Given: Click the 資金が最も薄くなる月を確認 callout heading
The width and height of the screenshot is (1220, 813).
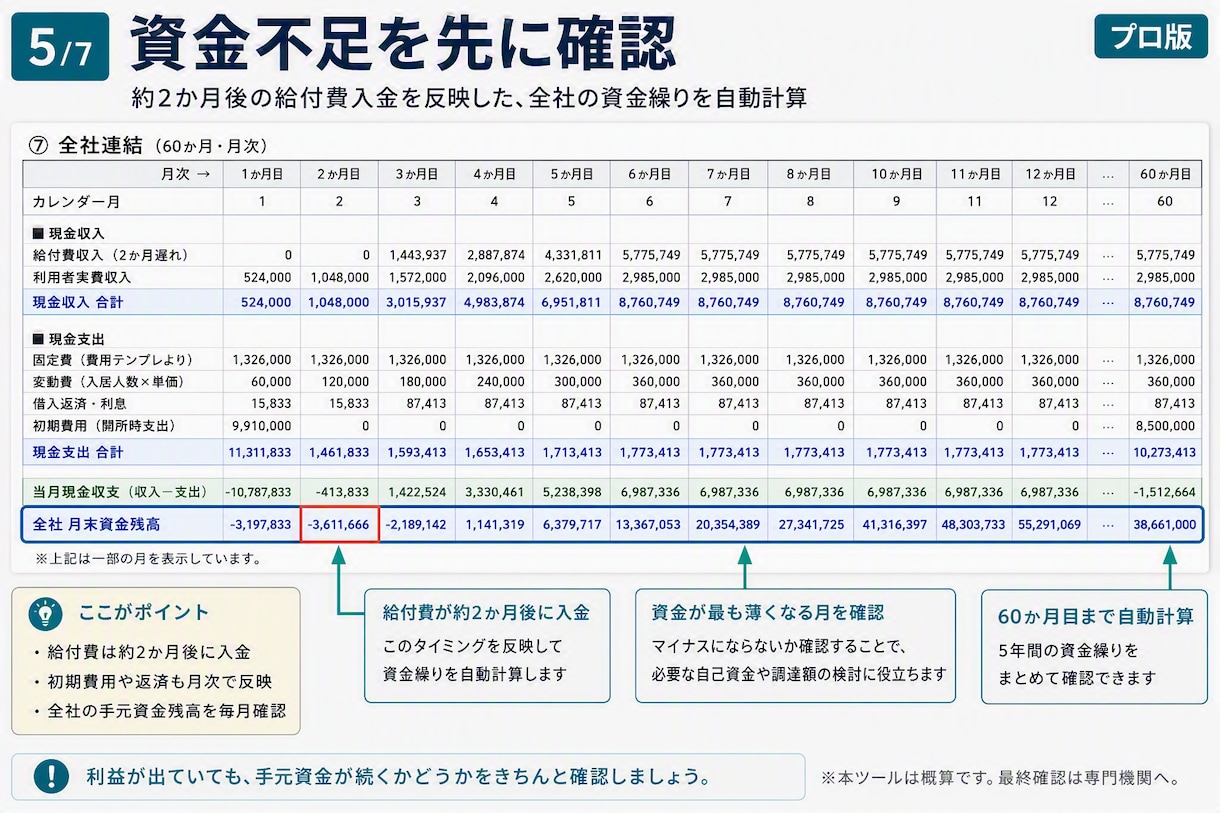Looking at the screenshot, I should click(x=768, y=612).
